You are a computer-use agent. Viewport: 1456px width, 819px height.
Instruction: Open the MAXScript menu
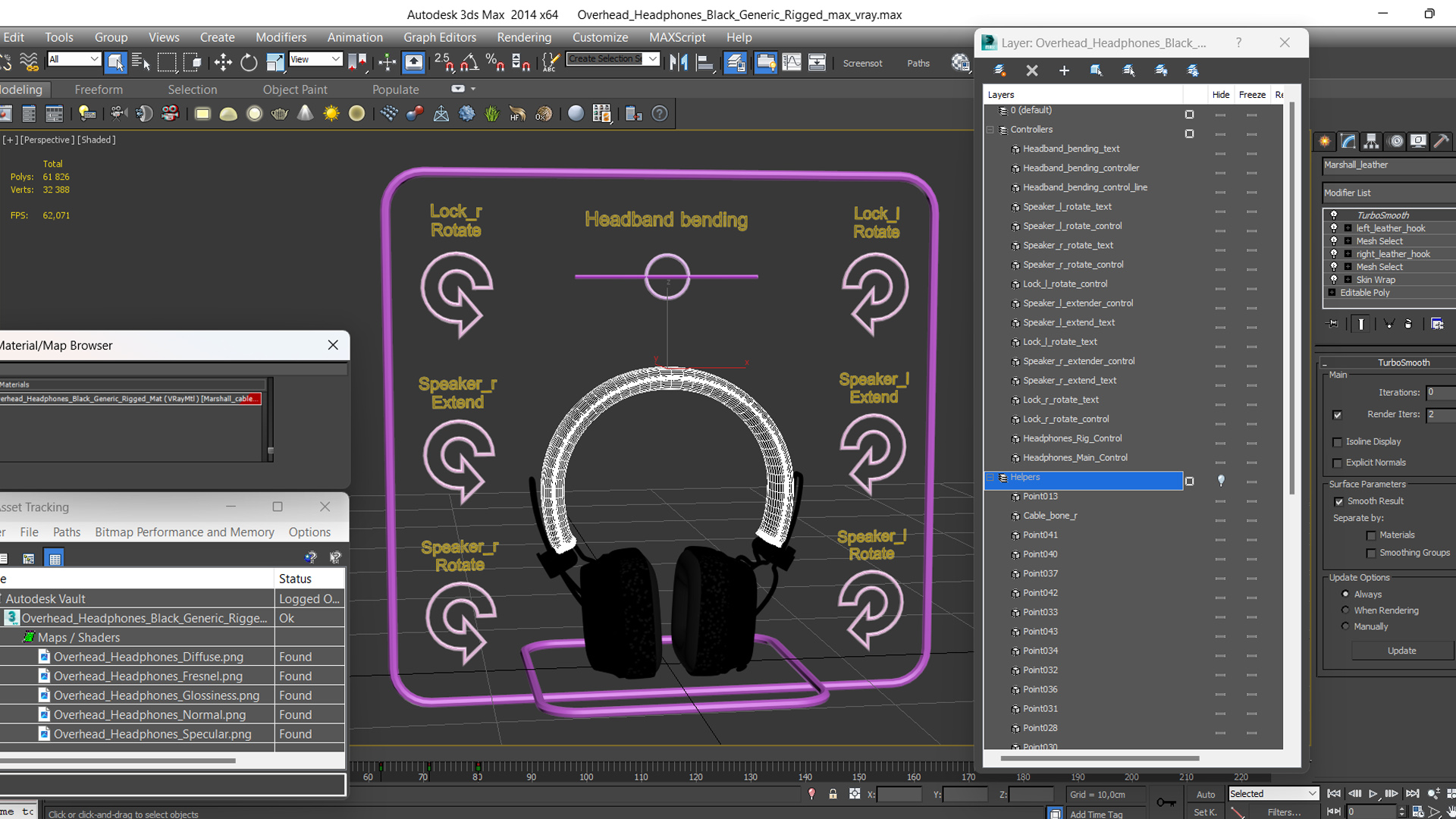click(677, 37)
